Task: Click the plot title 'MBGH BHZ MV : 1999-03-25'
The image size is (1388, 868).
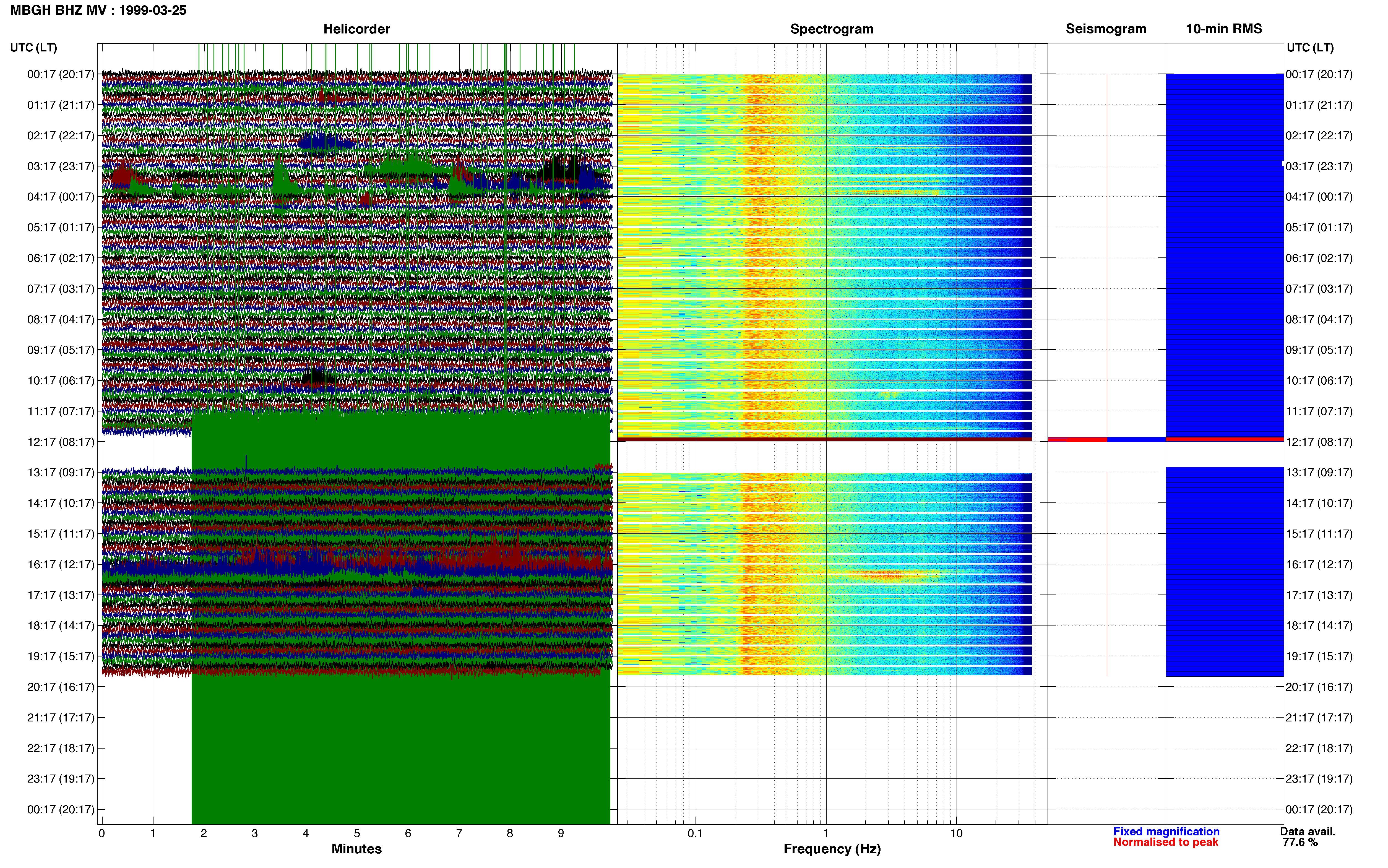Action: [98, 10]
